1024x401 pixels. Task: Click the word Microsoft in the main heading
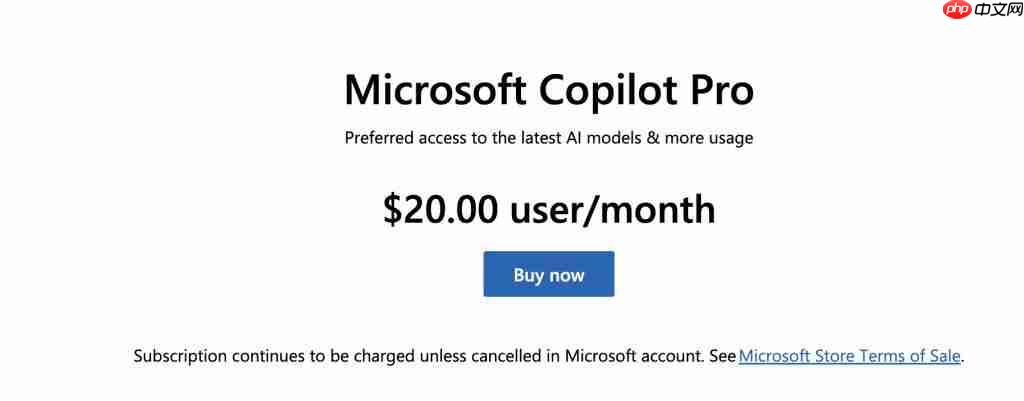[436, 91]
